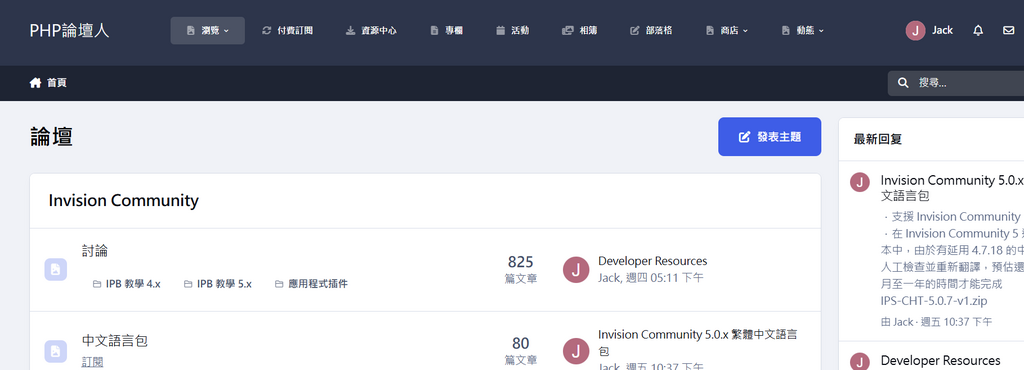
Task: Expand the 瀏覽 dropdown menu
Action: point(208,31)
